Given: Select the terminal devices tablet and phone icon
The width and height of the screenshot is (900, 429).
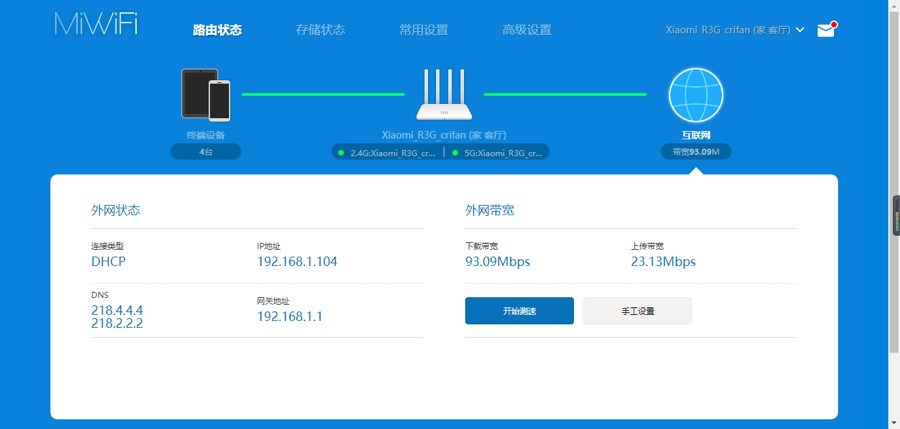Looking at the screenshot, I should 205,95.
